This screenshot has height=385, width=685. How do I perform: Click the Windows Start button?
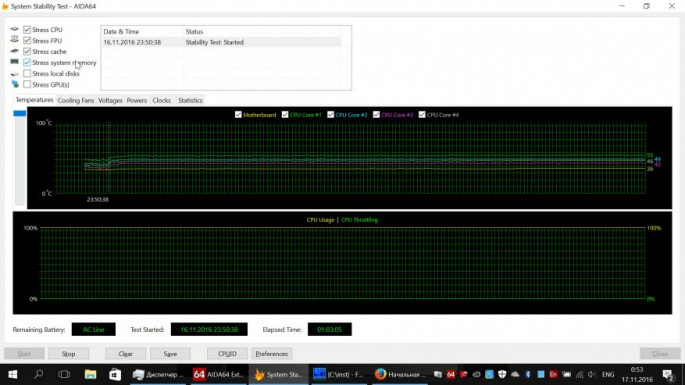point(13,375)
